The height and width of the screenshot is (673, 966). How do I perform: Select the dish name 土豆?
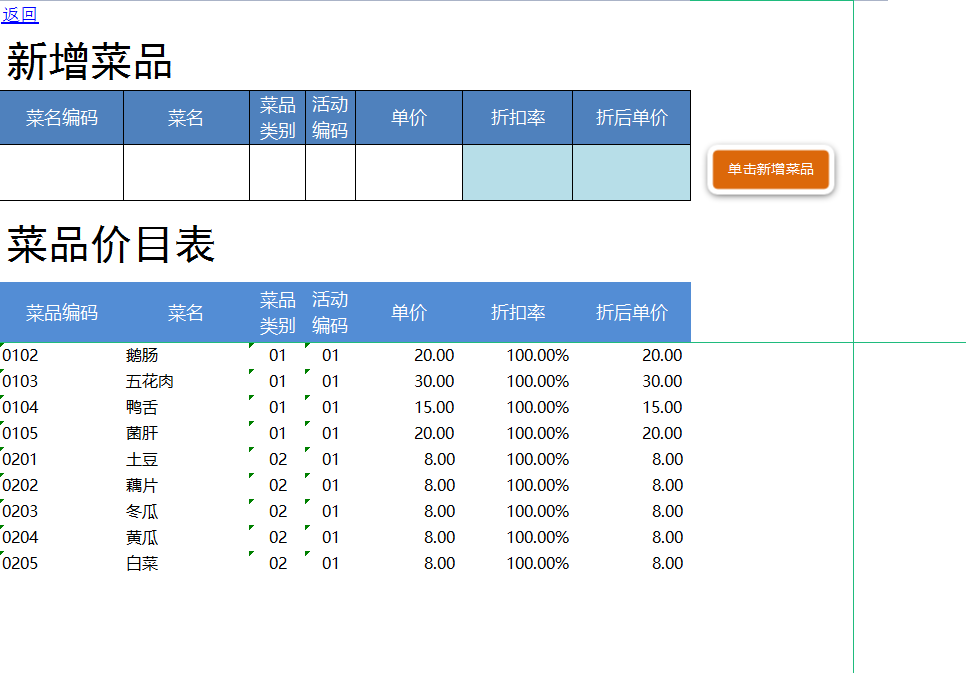point(142,459)
